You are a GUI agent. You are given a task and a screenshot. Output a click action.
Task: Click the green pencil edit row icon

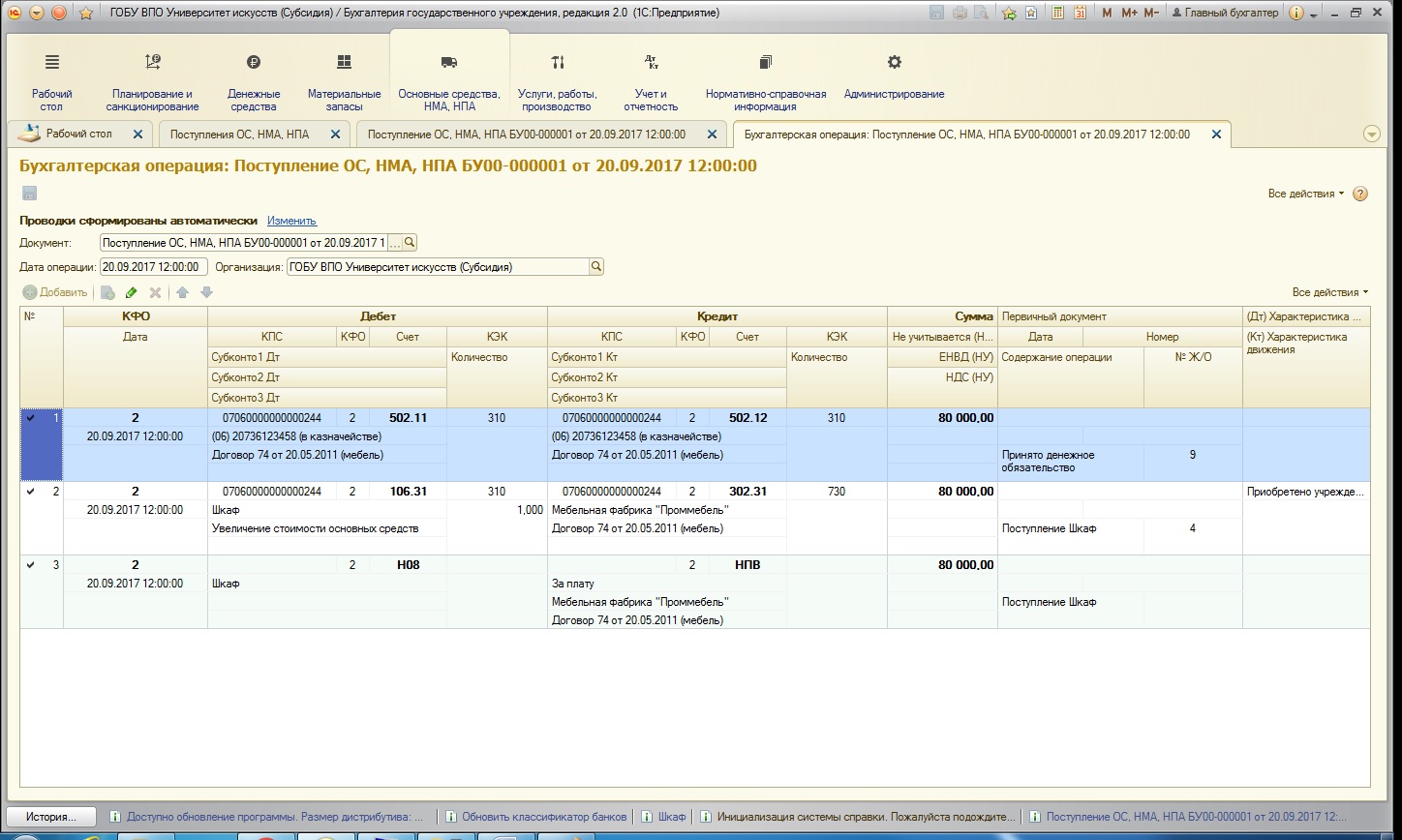132,292
